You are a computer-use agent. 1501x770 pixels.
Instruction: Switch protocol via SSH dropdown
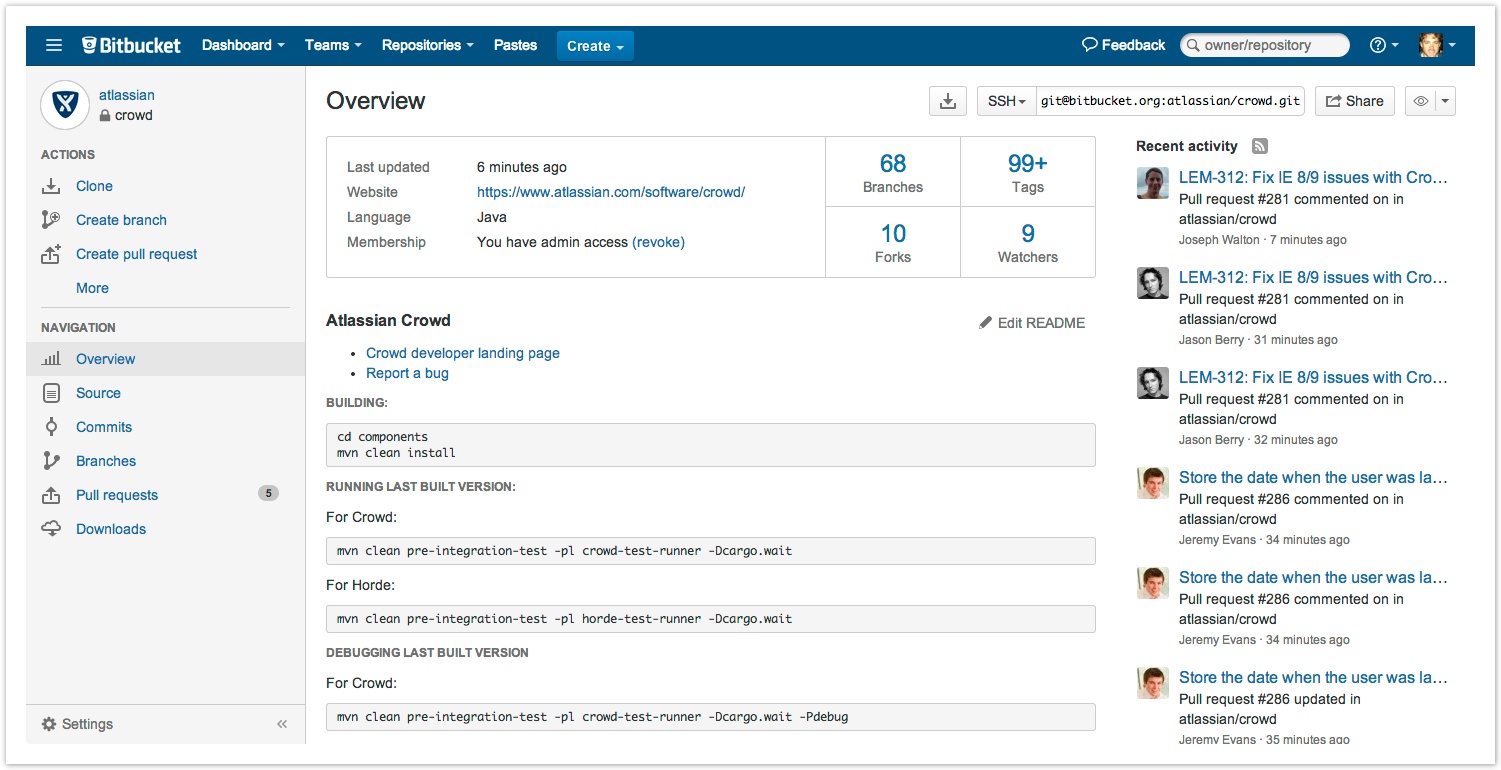[1007, 101]
